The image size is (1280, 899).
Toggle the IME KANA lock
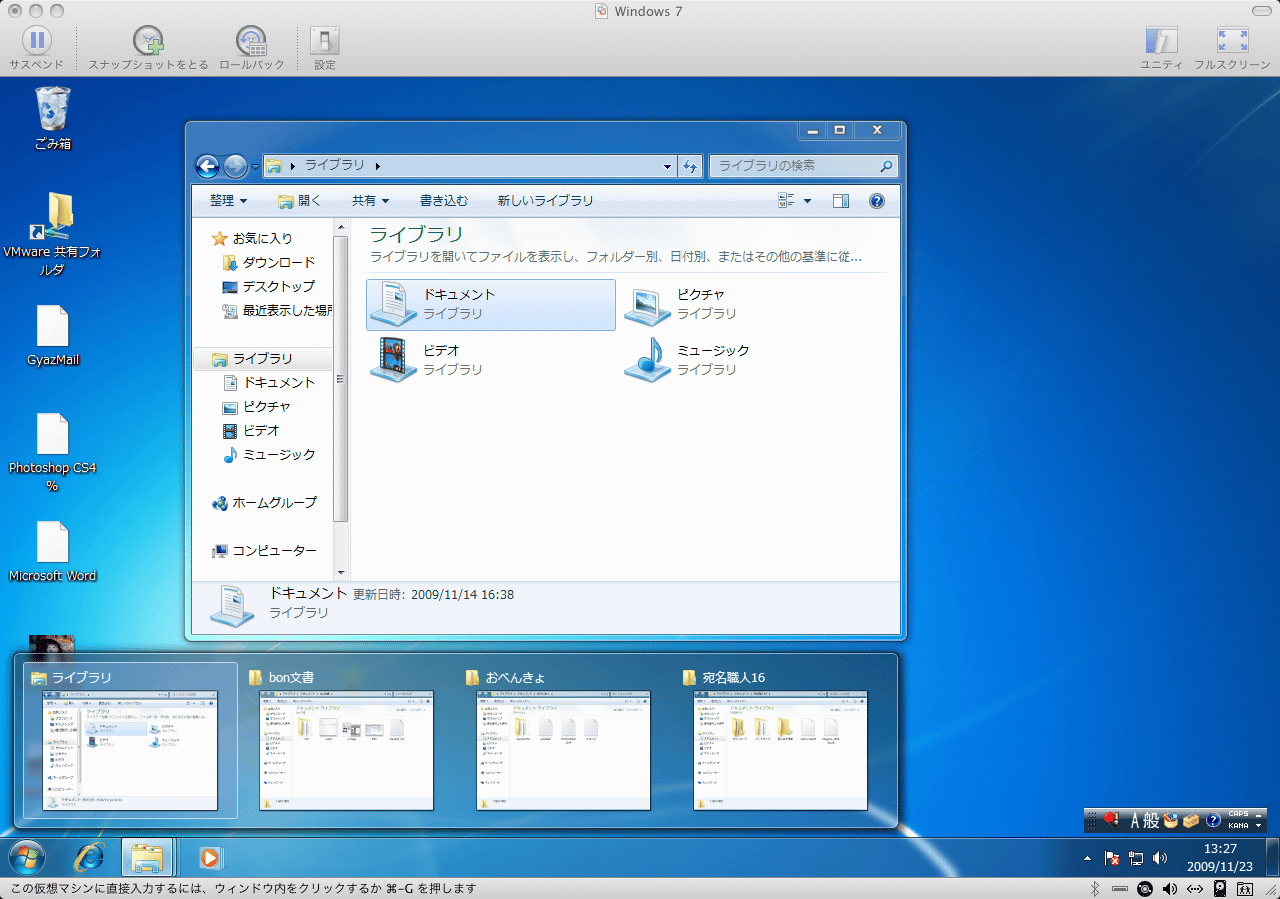pos(1238,826)
